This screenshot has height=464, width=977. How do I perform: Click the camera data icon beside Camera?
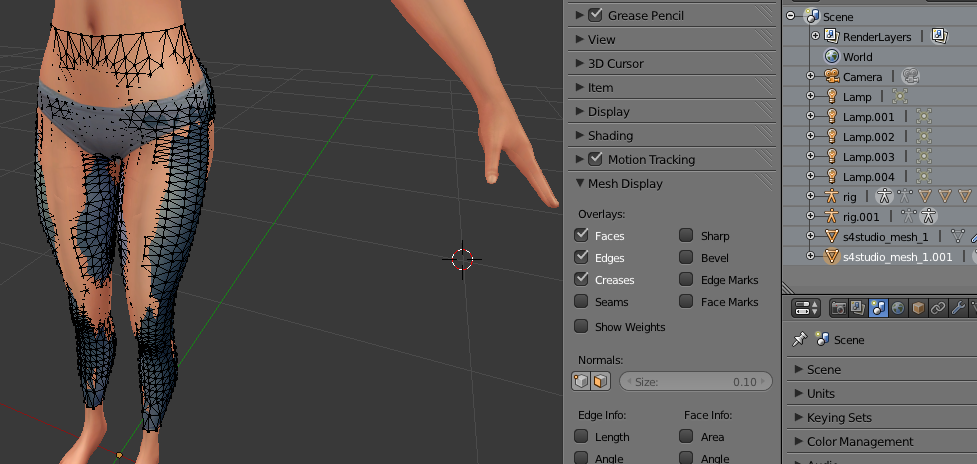click(910, 76)
